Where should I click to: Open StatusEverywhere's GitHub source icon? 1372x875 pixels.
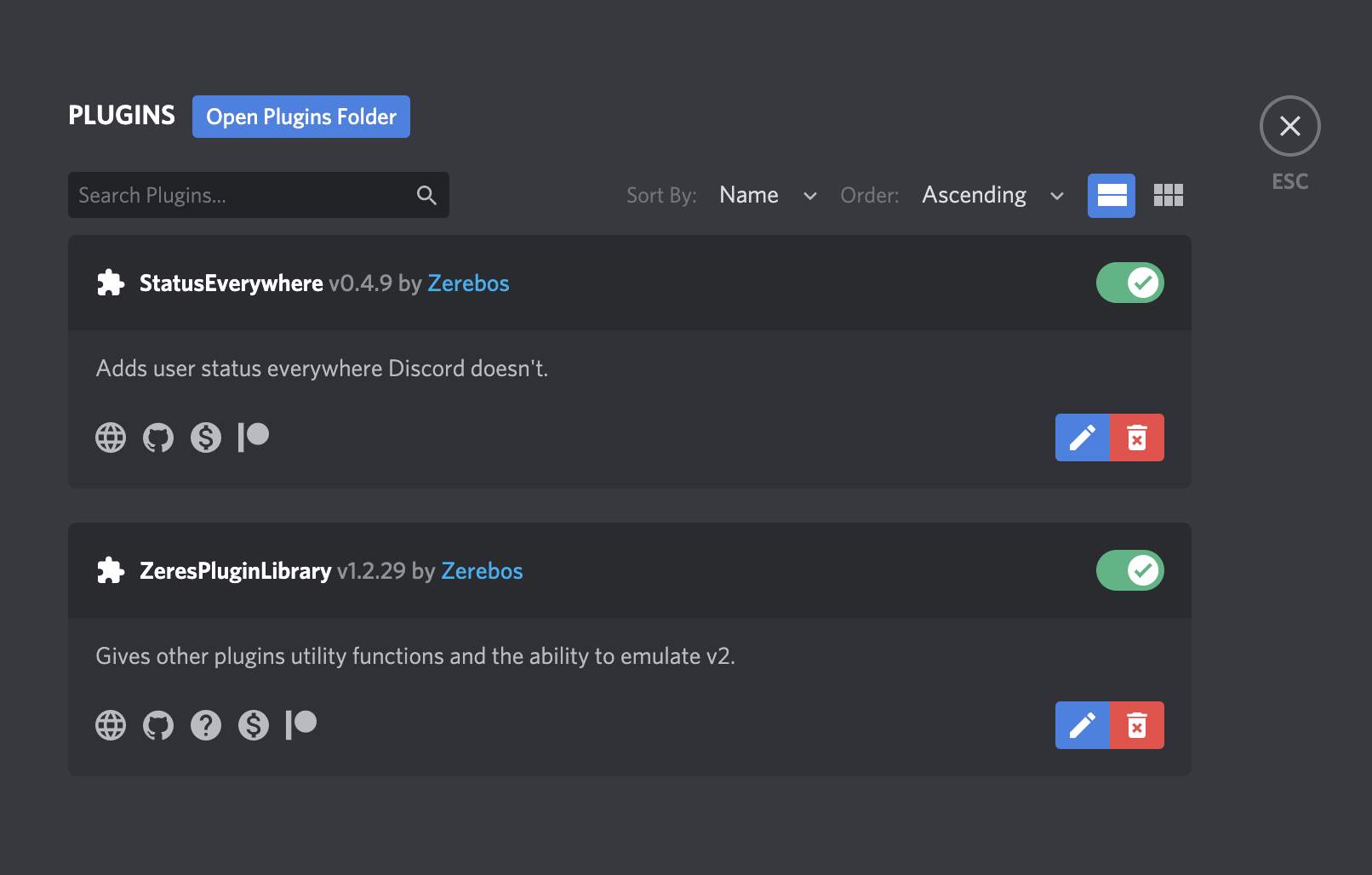(157, 437)
